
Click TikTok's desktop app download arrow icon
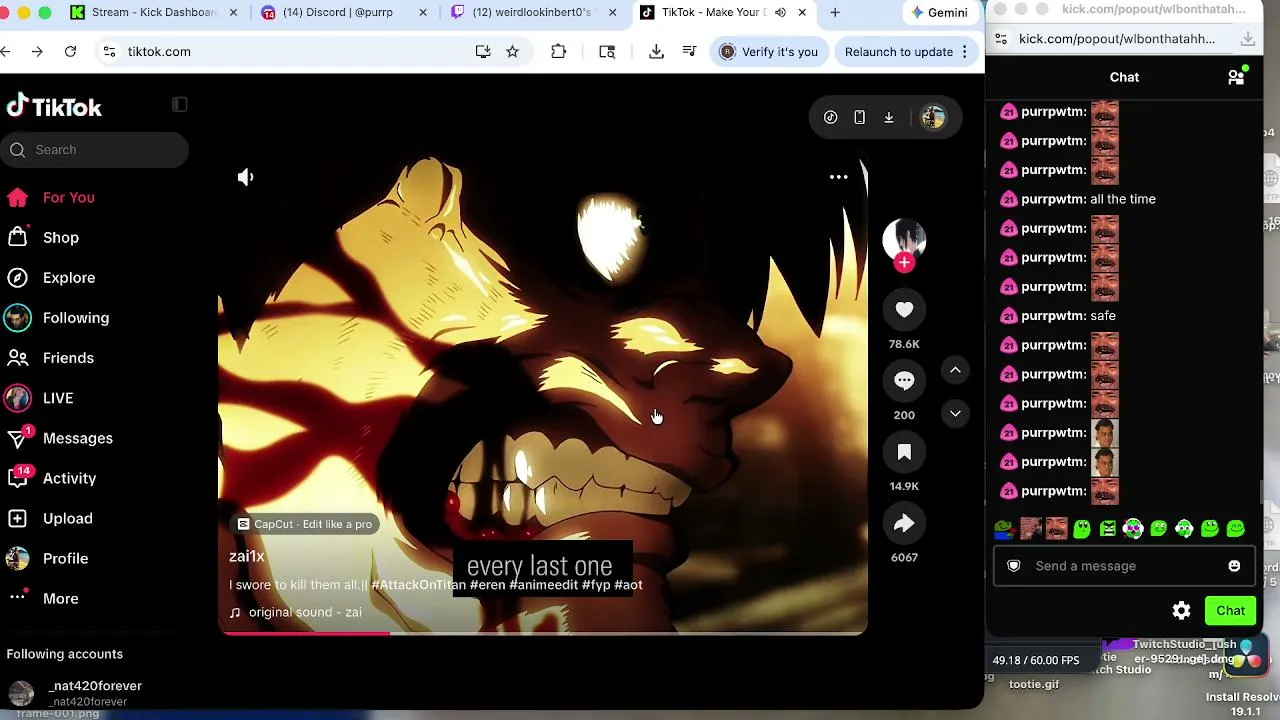point(888,118)
